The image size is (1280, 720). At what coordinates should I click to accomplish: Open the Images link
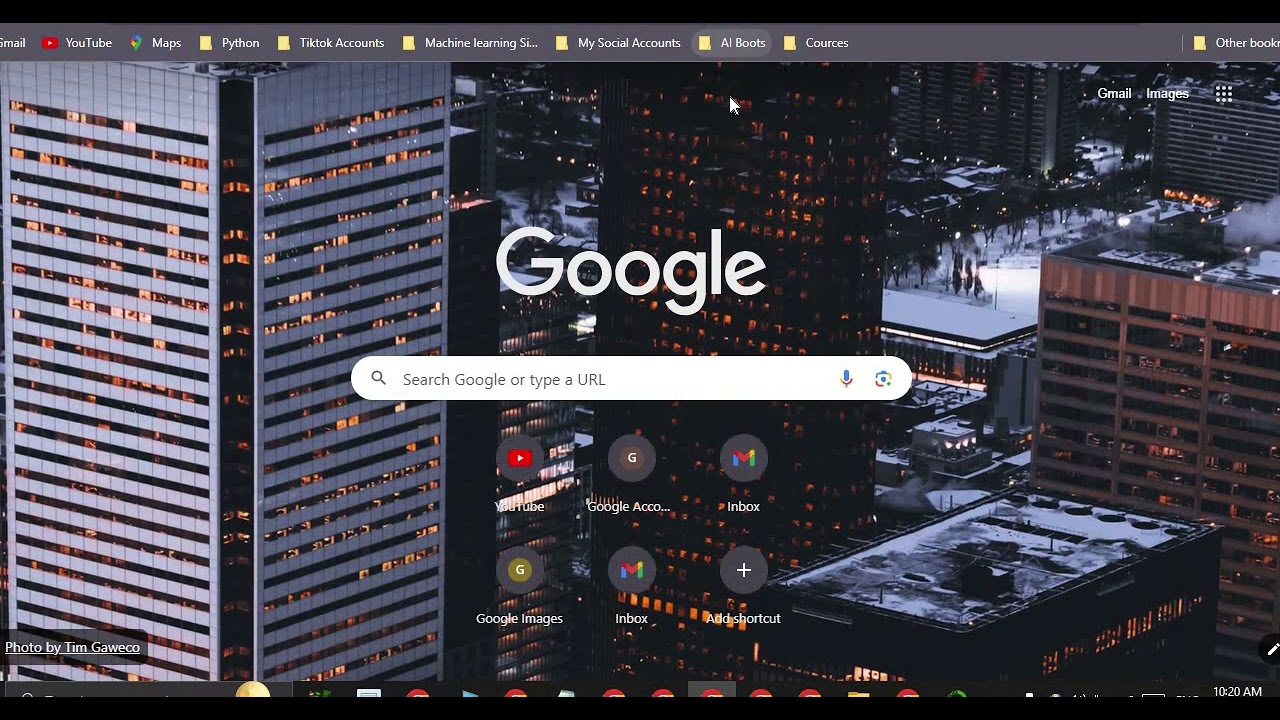point(1167,94)
